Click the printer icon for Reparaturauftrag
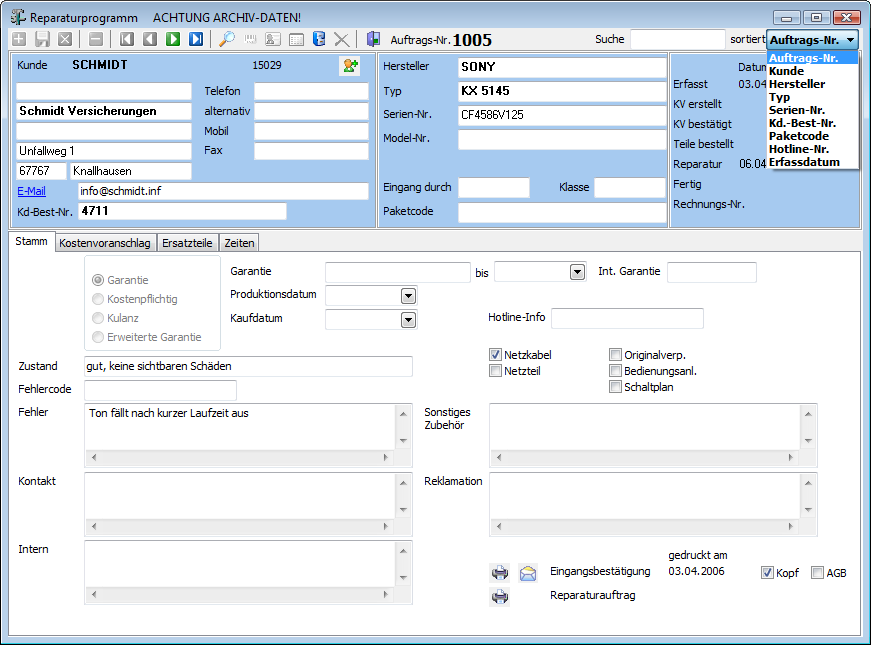This screenshot has height=645, width=871. [x=500, y=597]
